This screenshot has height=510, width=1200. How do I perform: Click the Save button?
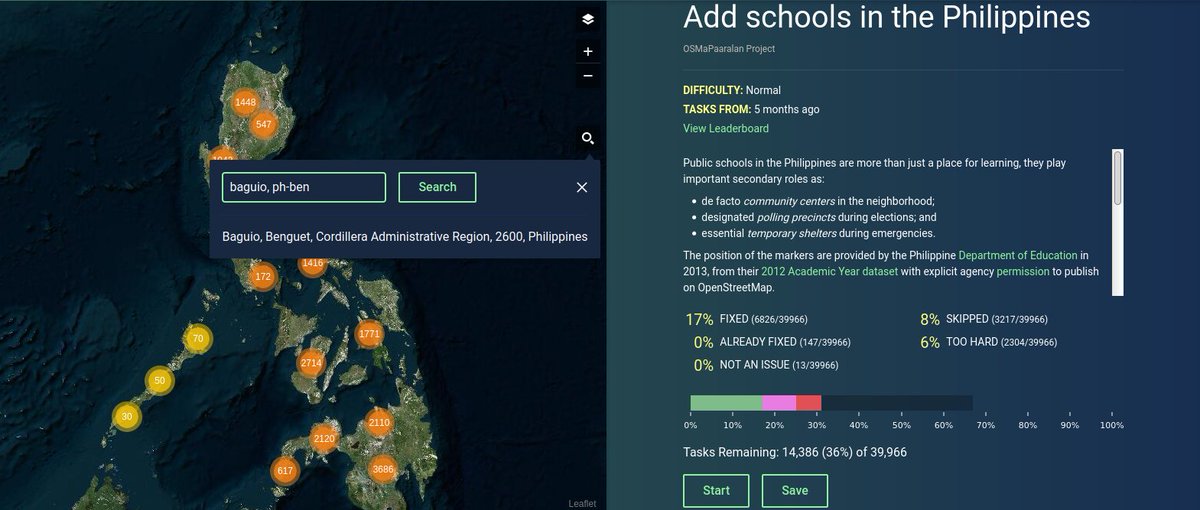(x=795, y=490)
